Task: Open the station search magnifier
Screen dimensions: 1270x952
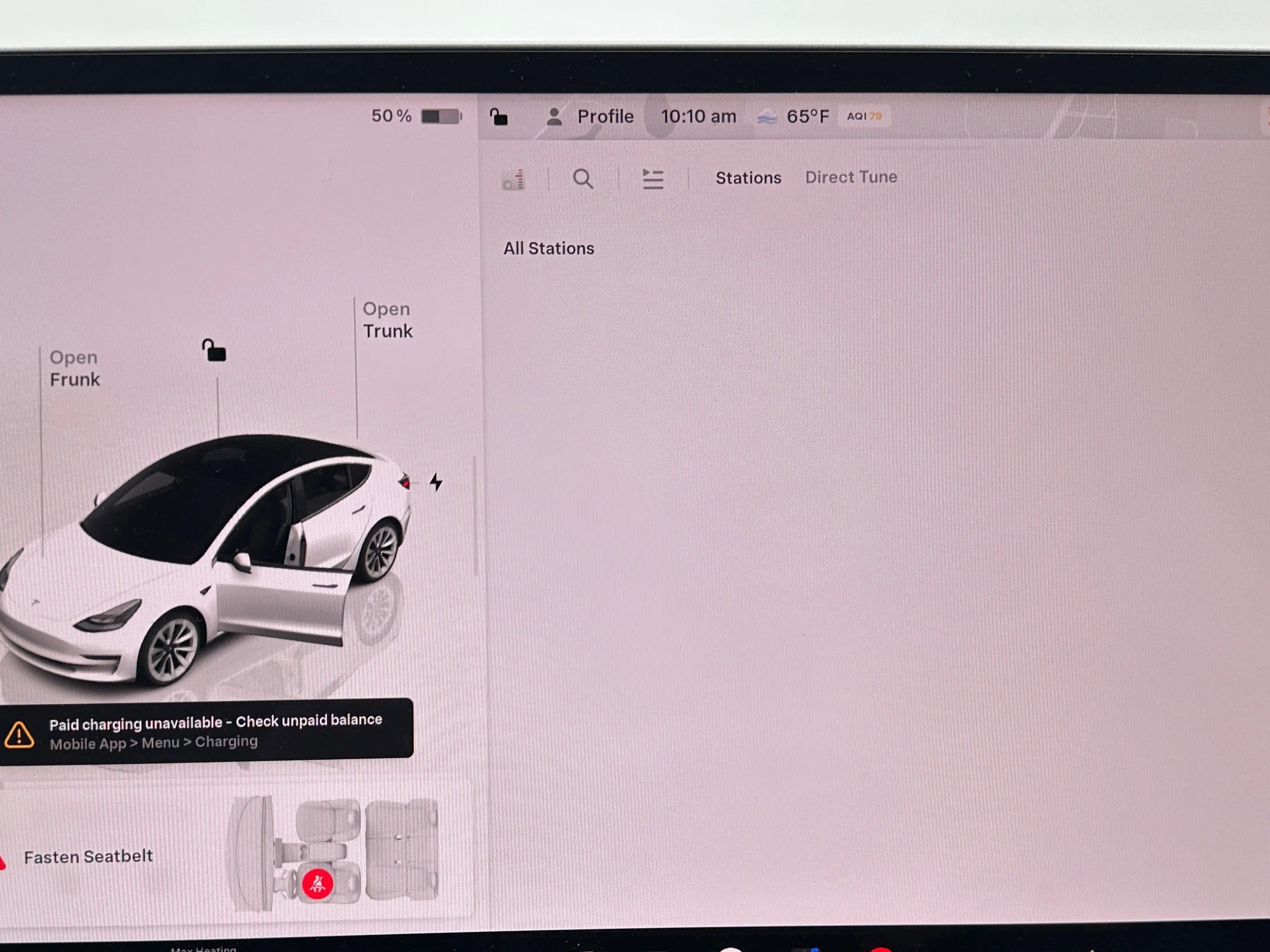Action: [x=583, y=179]
